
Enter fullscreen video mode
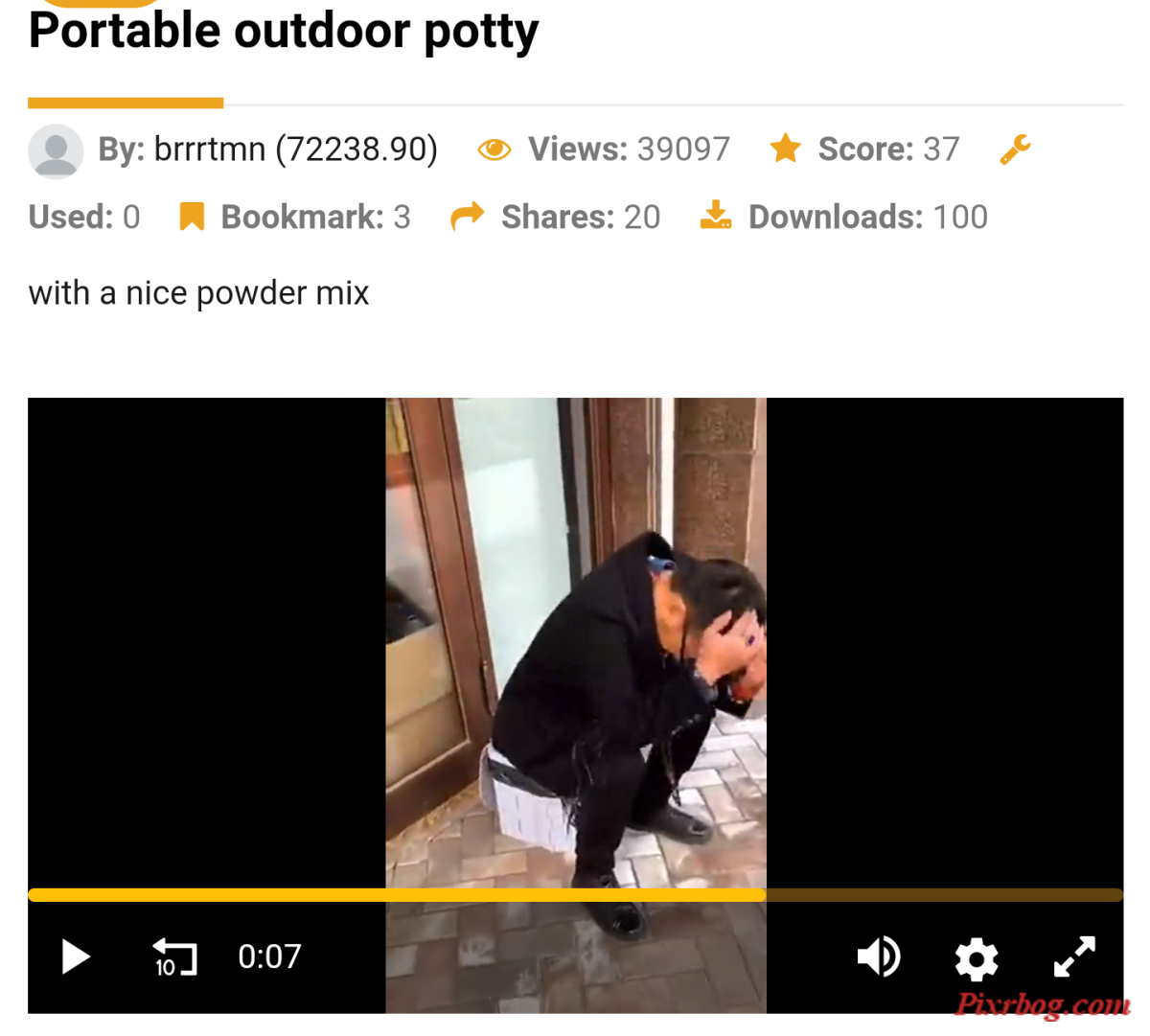(1074, 956)
